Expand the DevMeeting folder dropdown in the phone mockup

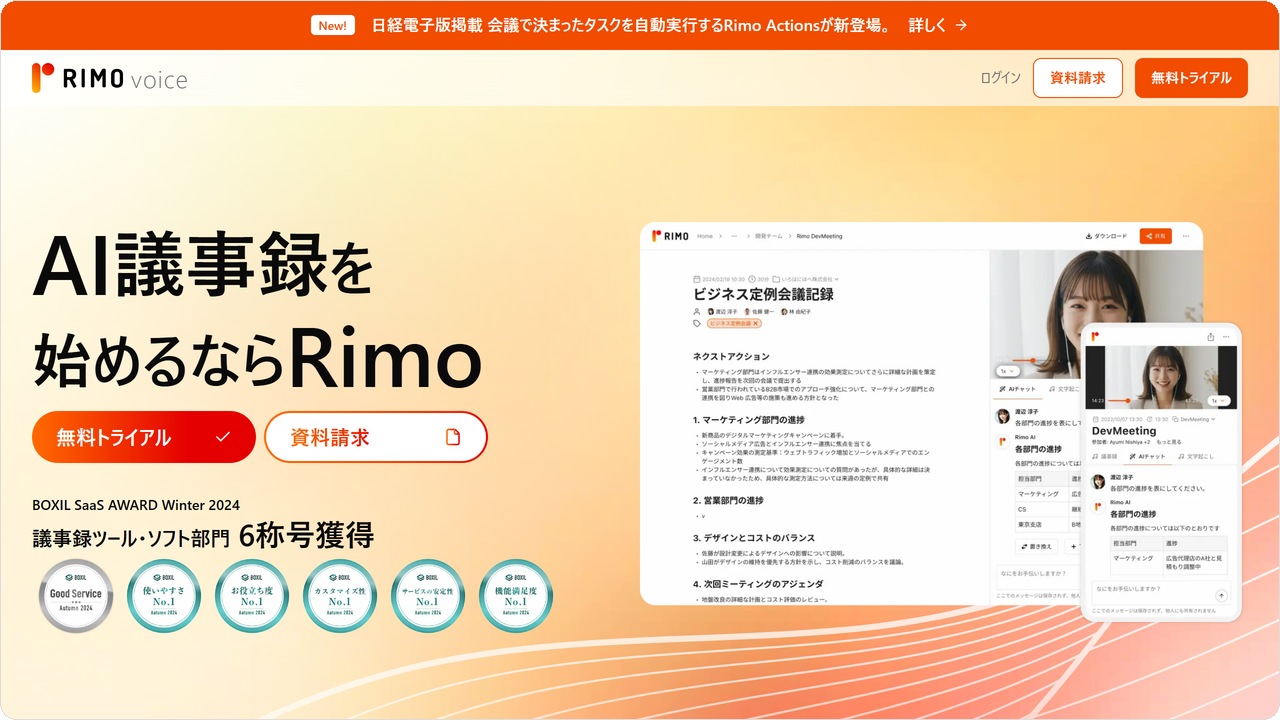tap(1194, 420)
